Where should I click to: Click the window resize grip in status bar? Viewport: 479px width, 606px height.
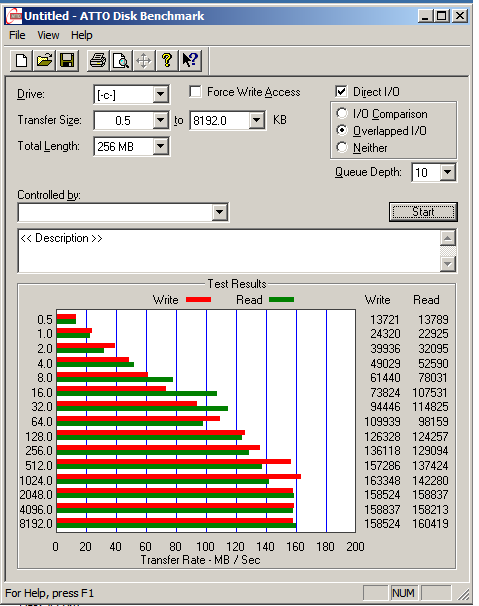click(464, 594)
